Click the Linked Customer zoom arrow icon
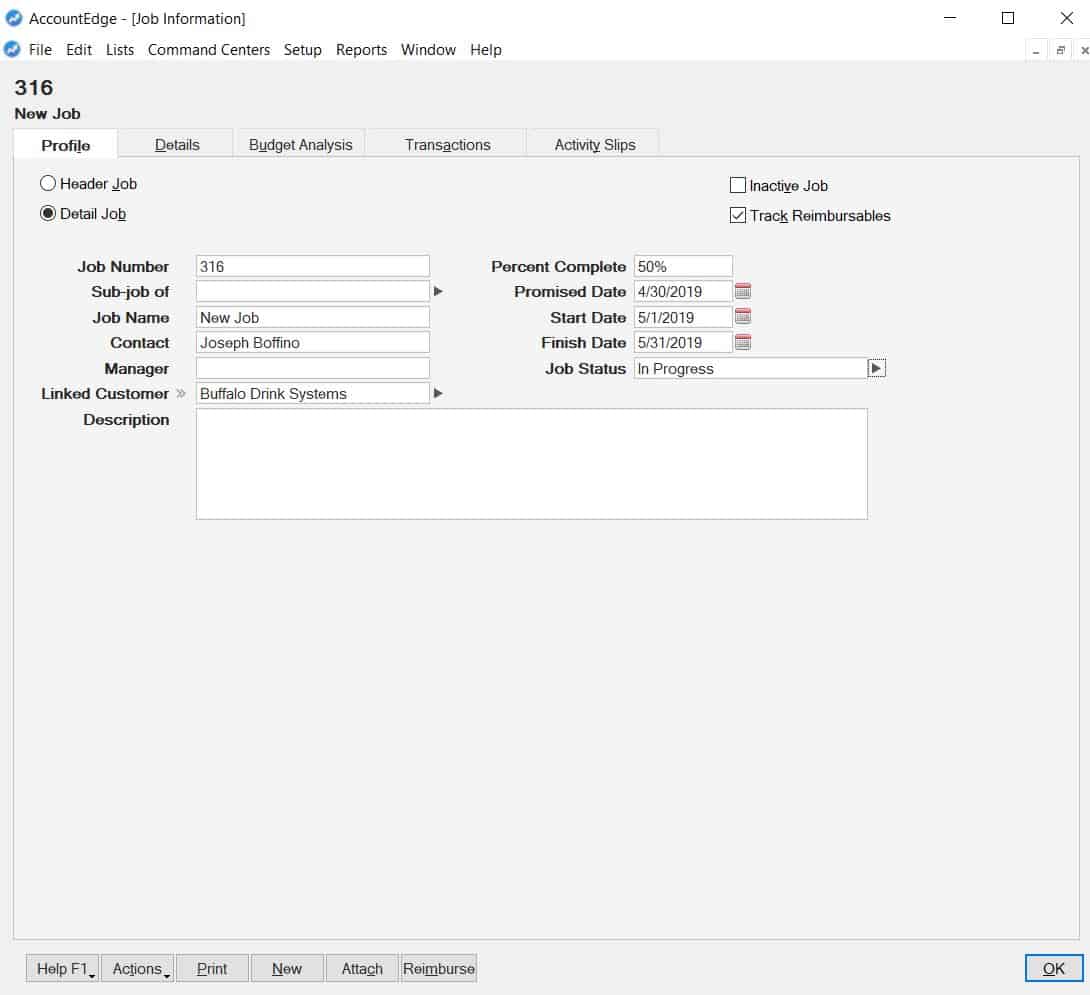 [x=181, y=394]
